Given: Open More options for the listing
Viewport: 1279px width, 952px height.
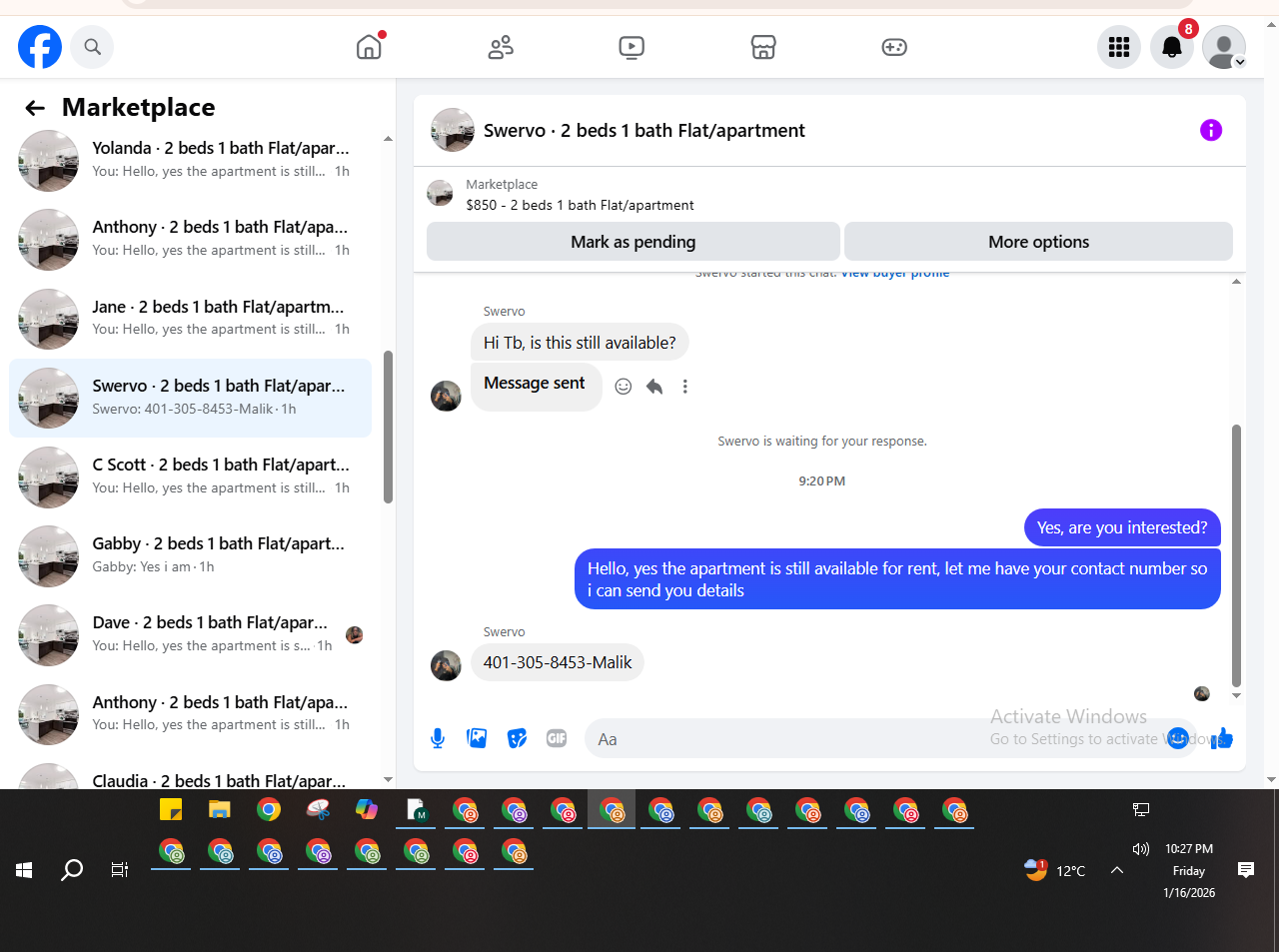Looking at the screenshot, I should click(x=1038, y=242).
